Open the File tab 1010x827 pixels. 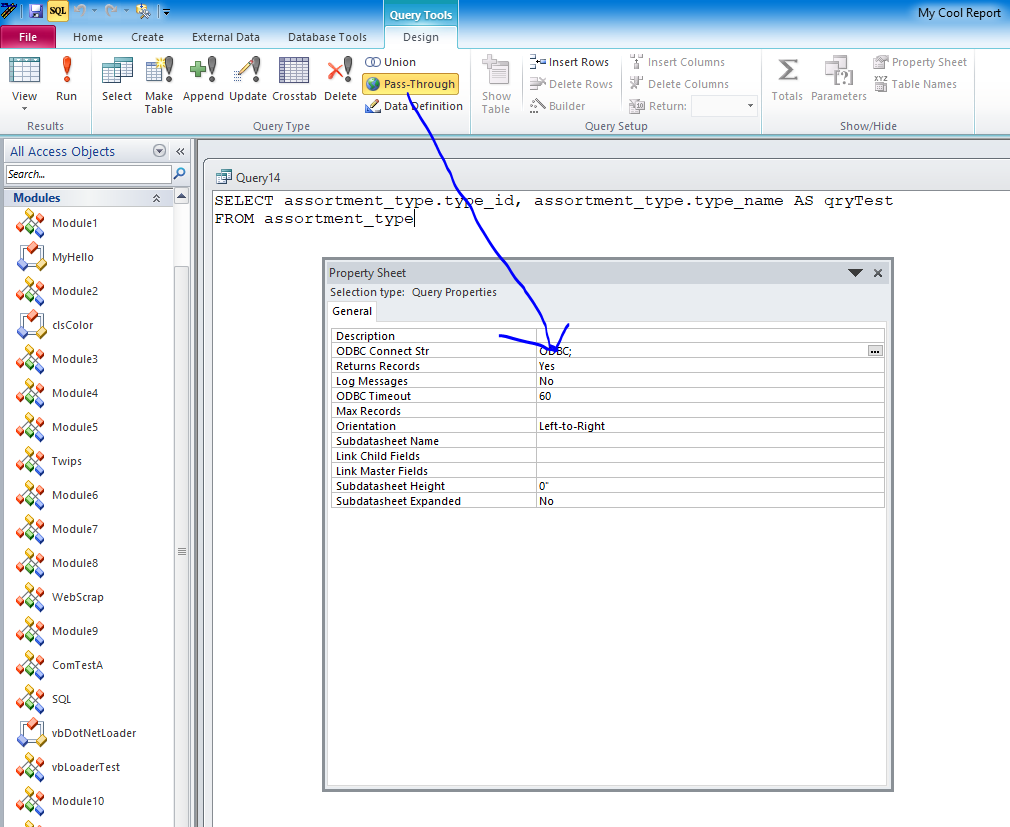[x=28, y=37]
